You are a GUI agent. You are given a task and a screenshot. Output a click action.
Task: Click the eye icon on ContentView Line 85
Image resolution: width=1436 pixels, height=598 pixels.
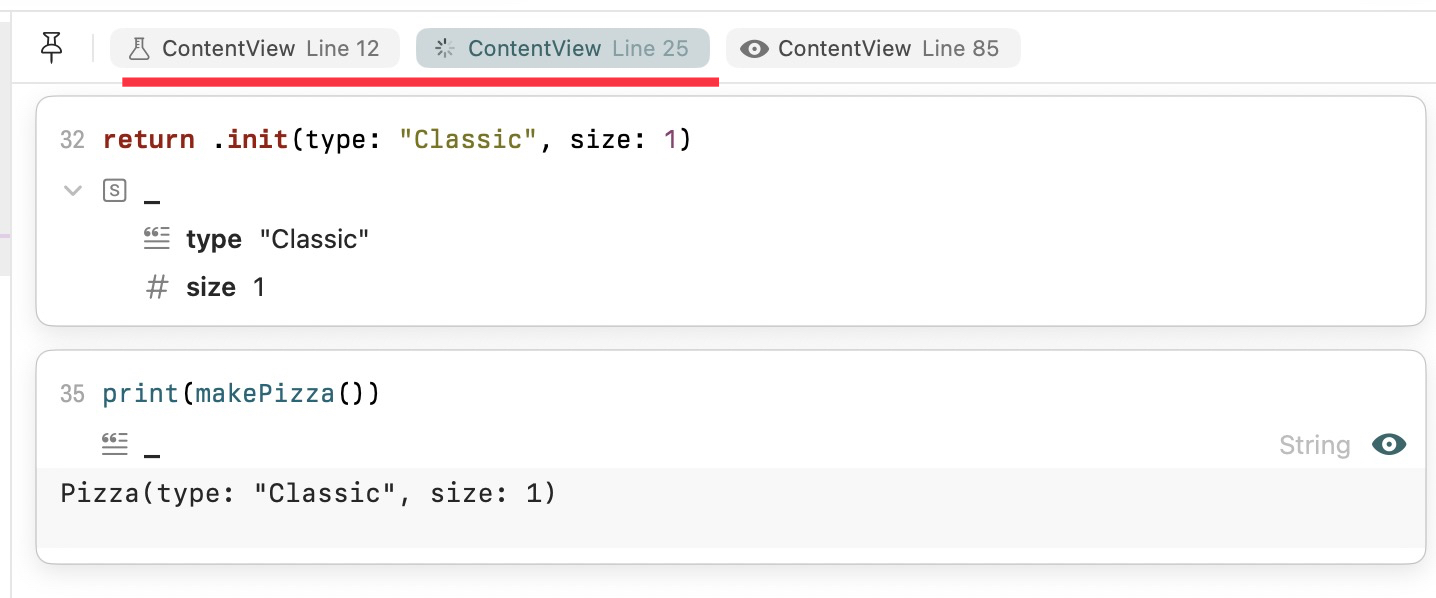(754, 48)
